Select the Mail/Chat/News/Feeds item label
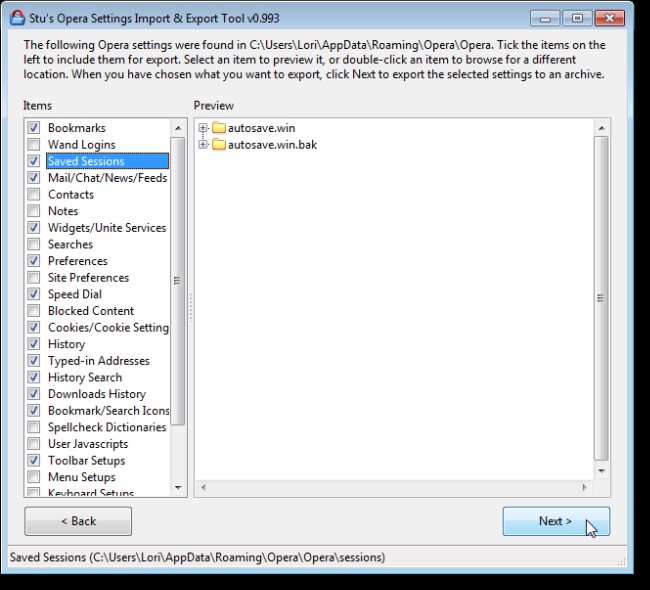Image resolution: width=650 pixels, height=590 pixels. click(107, 177)
